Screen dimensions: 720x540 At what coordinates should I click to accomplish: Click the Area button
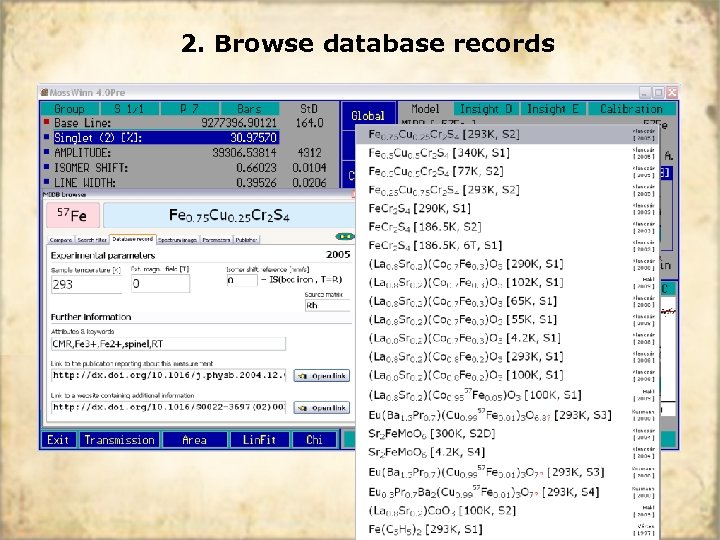(194, 440)
